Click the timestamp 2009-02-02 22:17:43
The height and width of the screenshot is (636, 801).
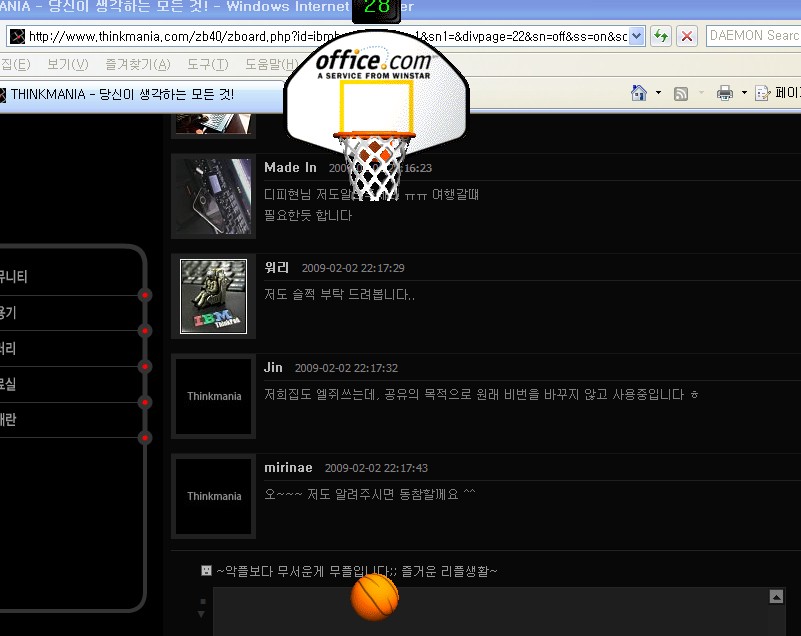[x=376, y=468]
